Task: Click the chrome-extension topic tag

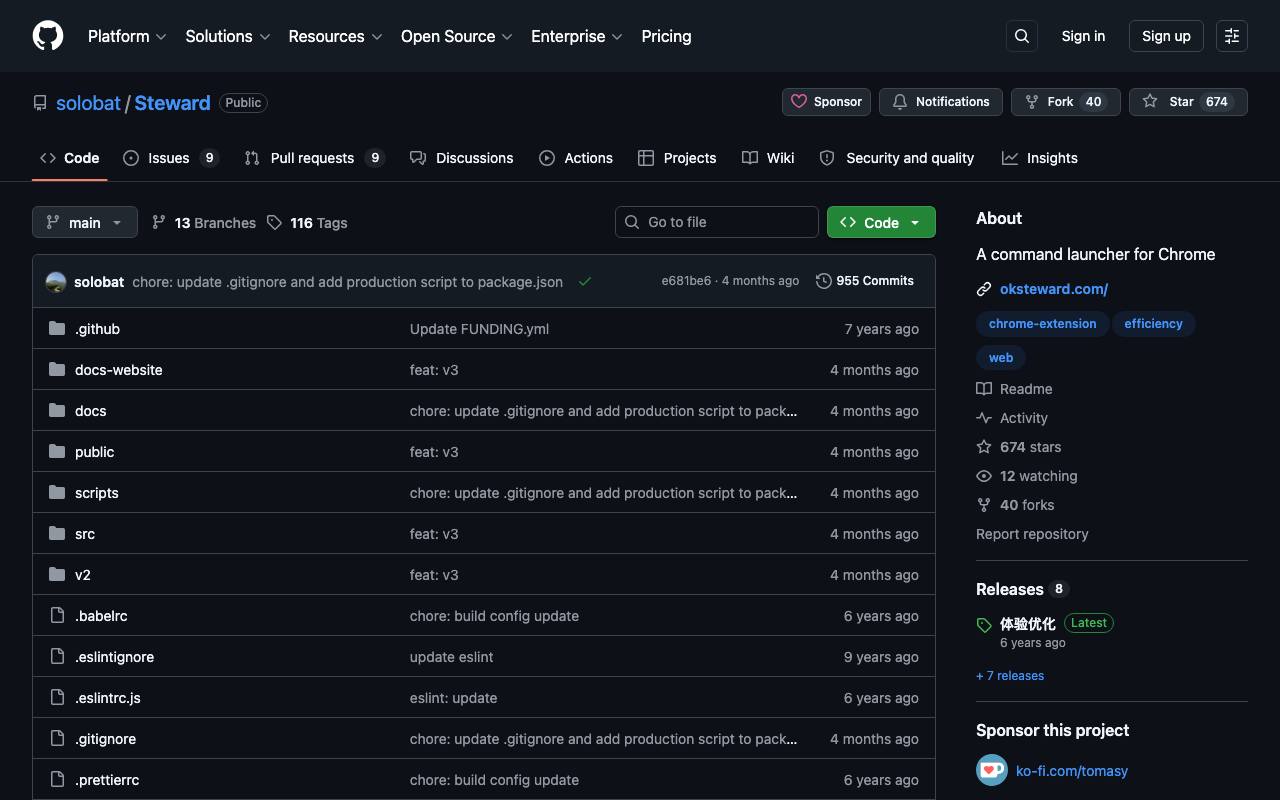Action: click(x=1042, y=324)
